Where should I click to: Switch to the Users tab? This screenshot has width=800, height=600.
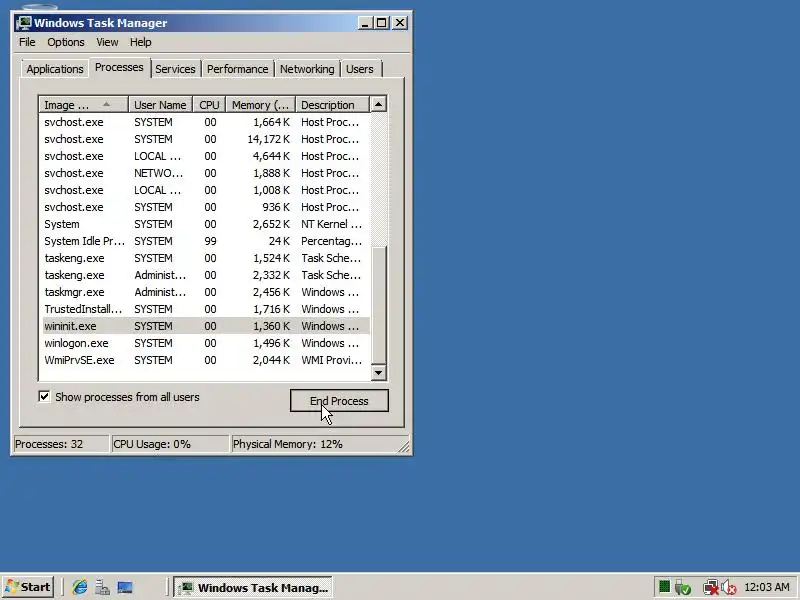[360, 69]
